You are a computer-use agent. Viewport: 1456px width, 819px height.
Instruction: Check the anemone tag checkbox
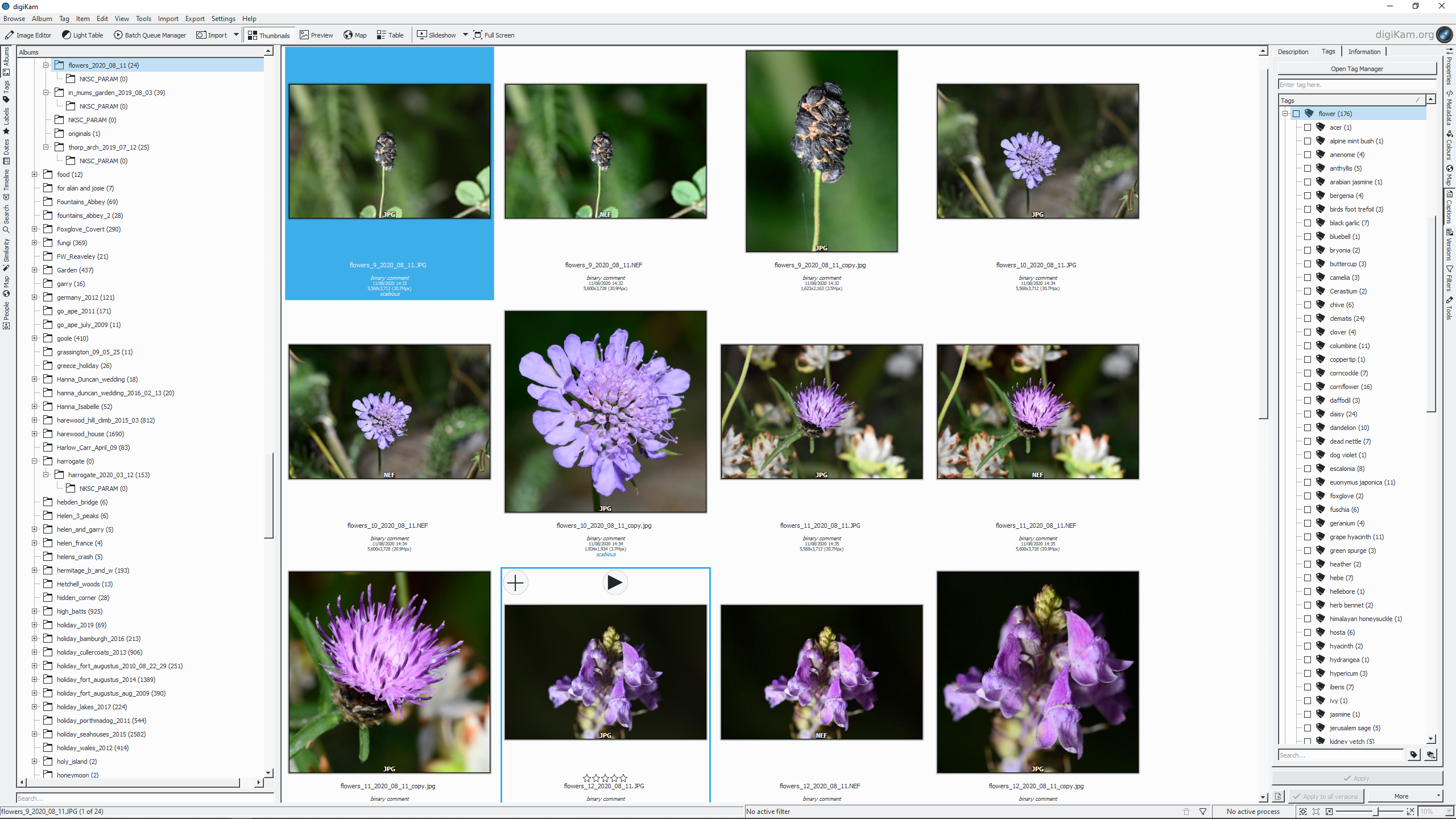coord(1308,155)
